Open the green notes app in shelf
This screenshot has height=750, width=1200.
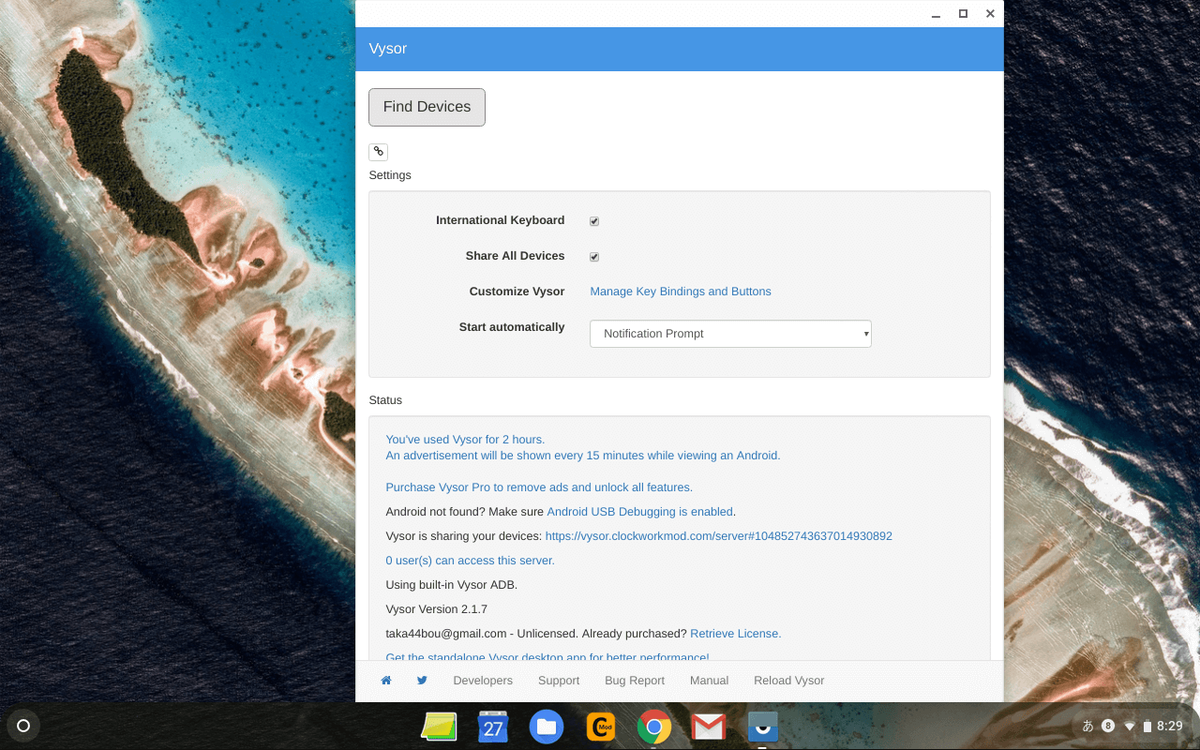coord(439,726)
